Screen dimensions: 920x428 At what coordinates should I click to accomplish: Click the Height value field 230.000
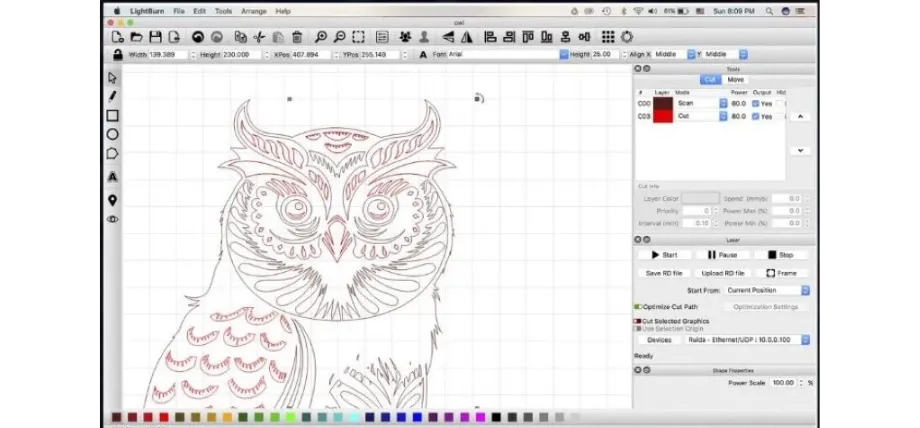(x=239, y=54)
